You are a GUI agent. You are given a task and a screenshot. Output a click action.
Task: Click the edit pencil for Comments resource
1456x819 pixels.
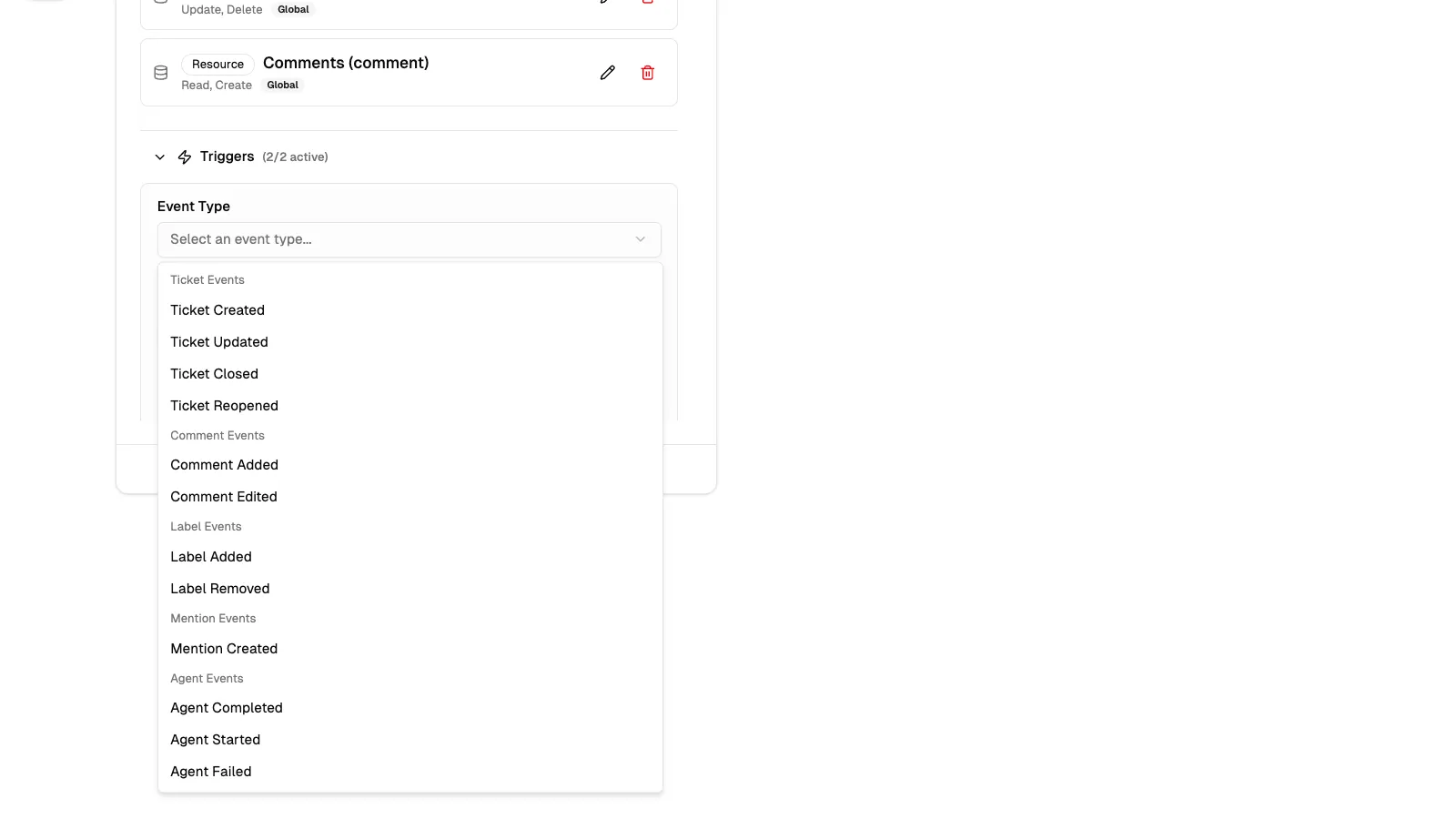607,72
